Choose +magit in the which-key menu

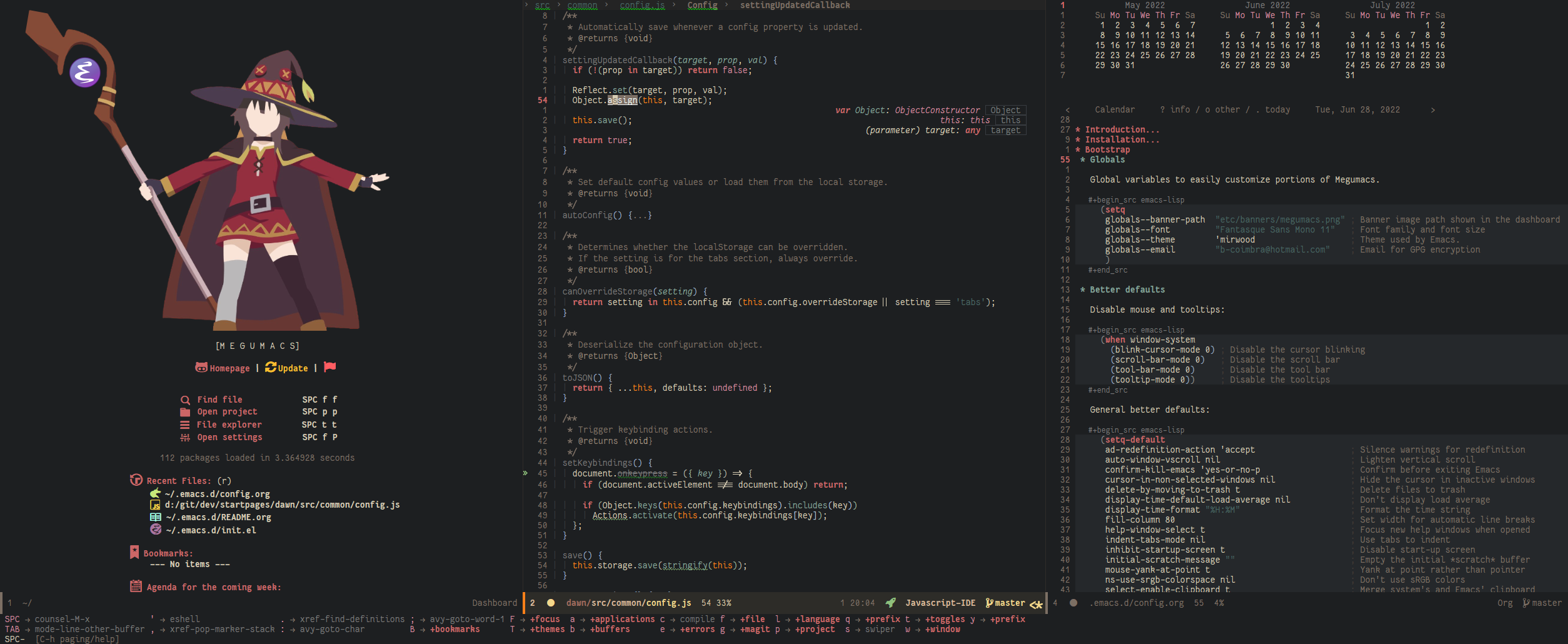[755, 629]
